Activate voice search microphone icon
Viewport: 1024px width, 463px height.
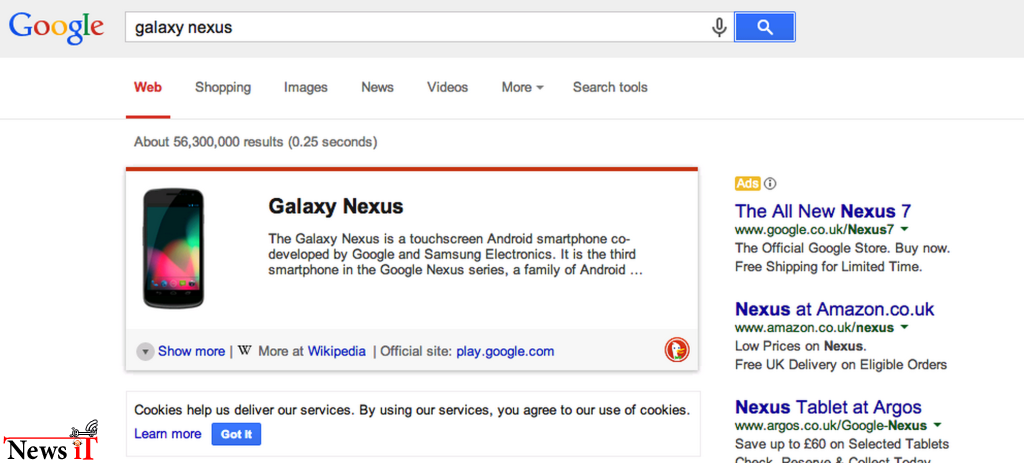pos(719,27)
